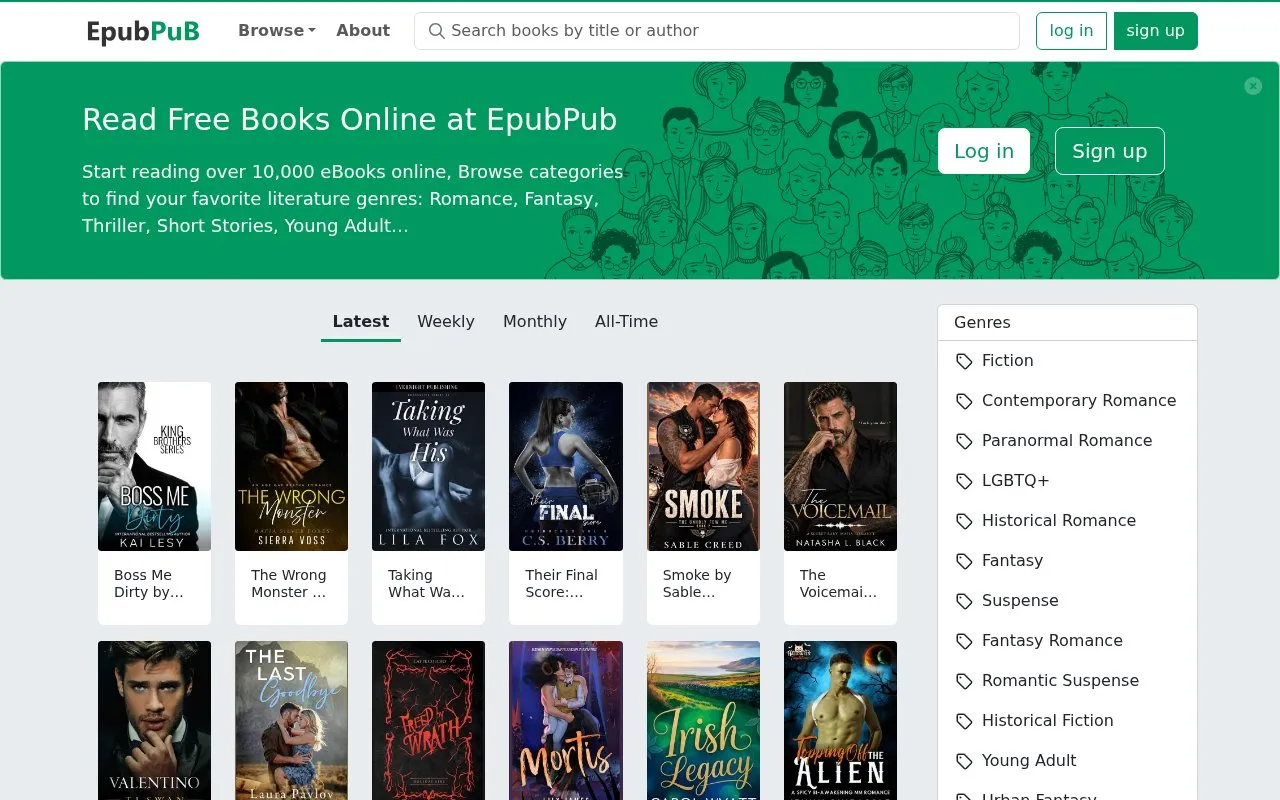Switch to the Weekly tab
Viewport: 1280px width, 800px height.
click(x=446, y=321)
